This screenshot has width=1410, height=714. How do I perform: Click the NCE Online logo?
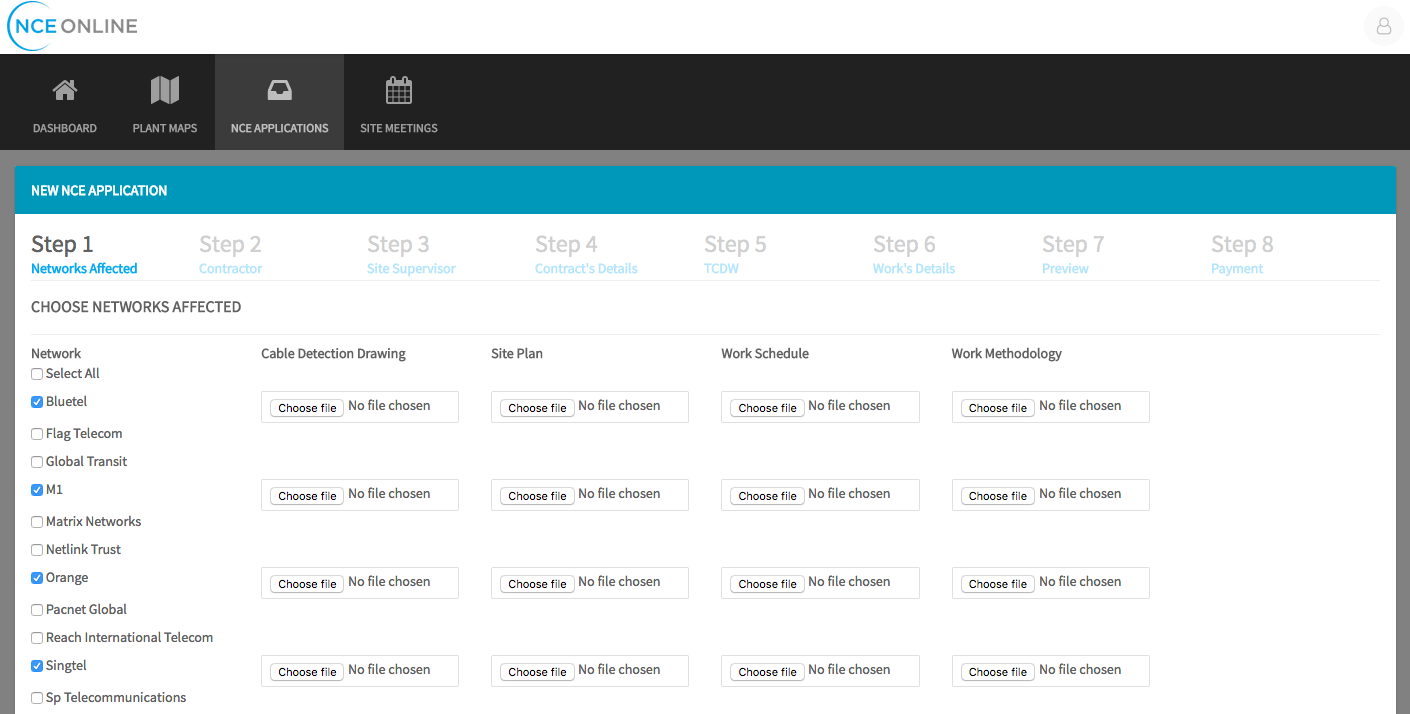[73, 27]
